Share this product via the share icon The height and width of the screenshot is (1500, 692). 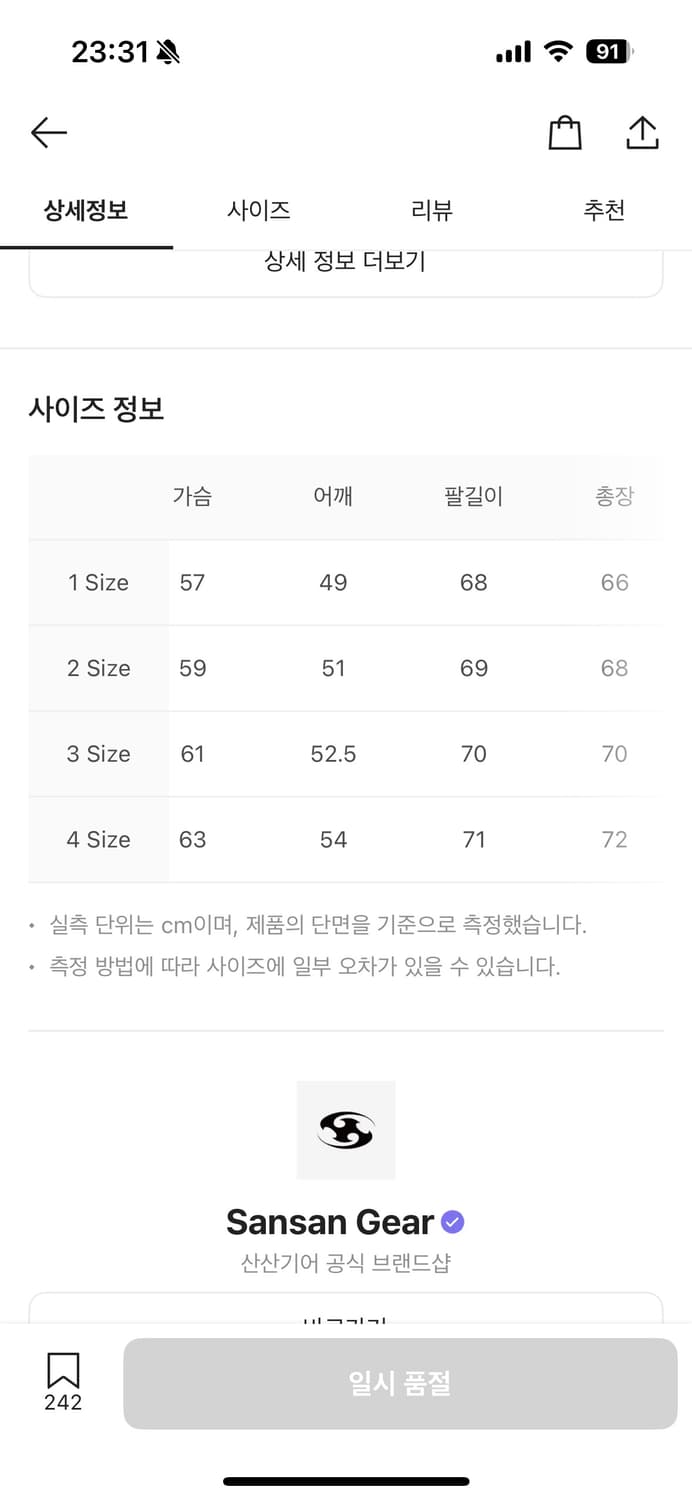(x=642, y=131)
